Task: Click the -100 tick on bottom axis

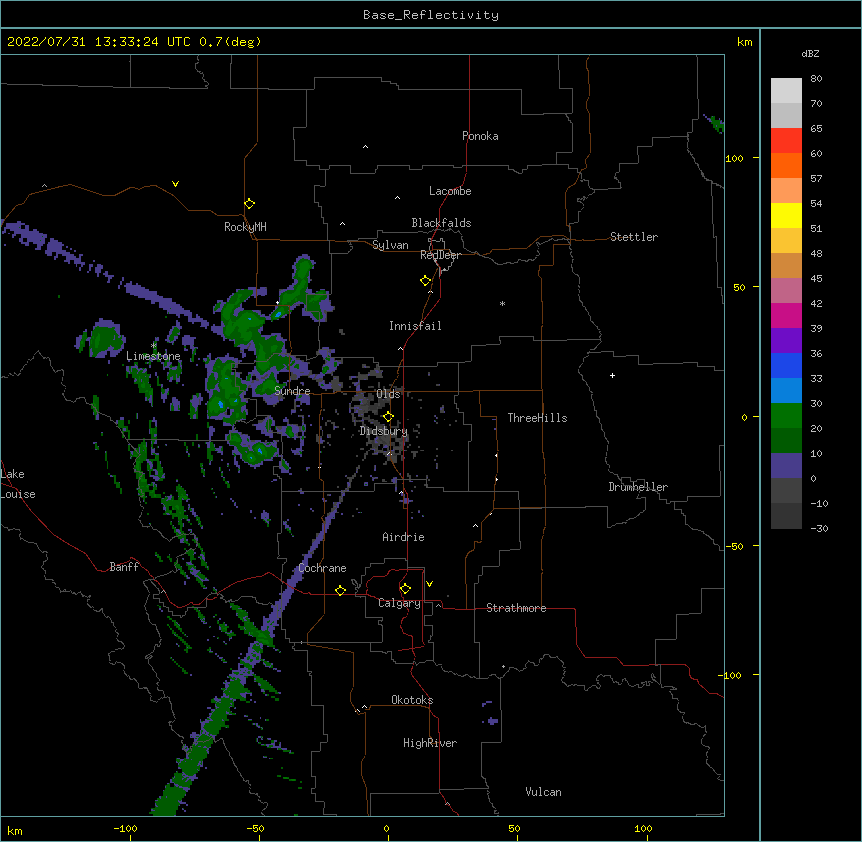Action: (125, 828)
